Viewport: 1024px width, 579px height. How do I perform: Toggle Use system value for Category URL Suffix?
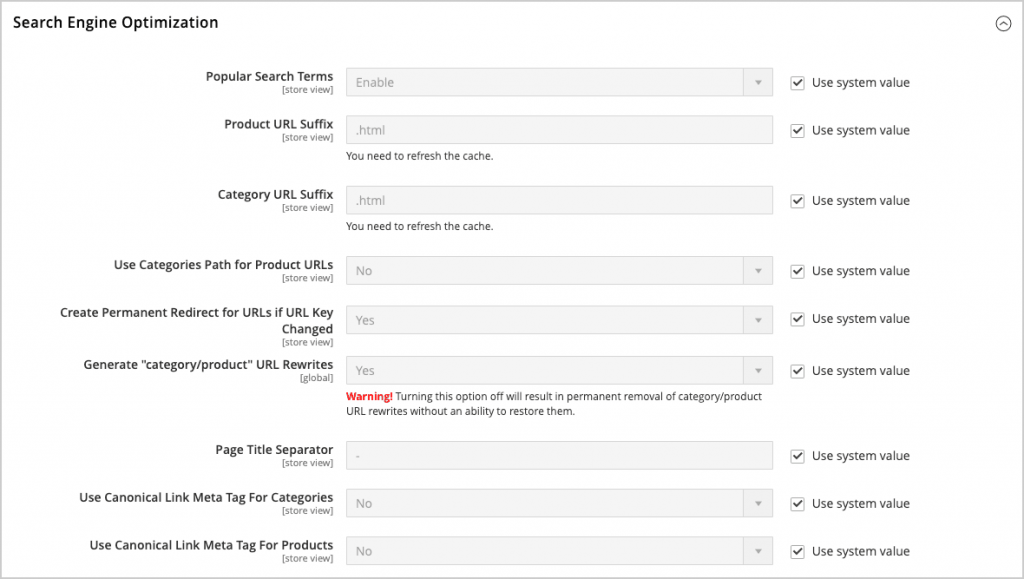tap(797, 200)
